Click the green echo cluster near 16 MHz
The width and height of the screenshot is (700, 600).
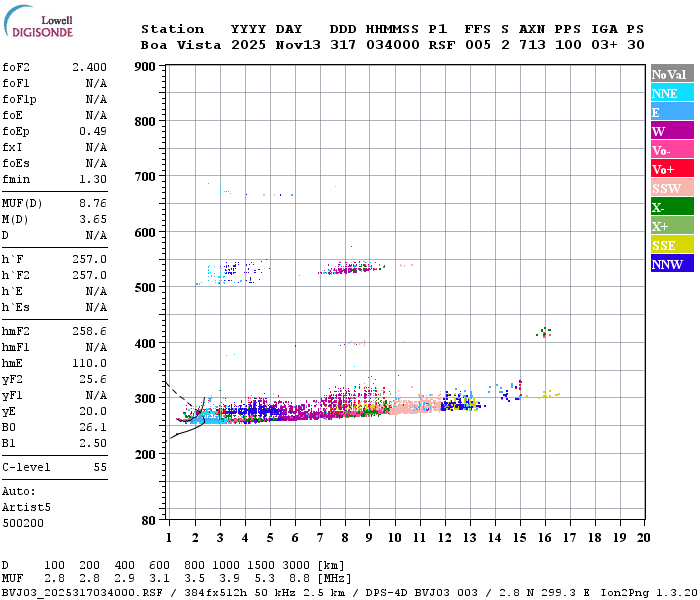544,332
